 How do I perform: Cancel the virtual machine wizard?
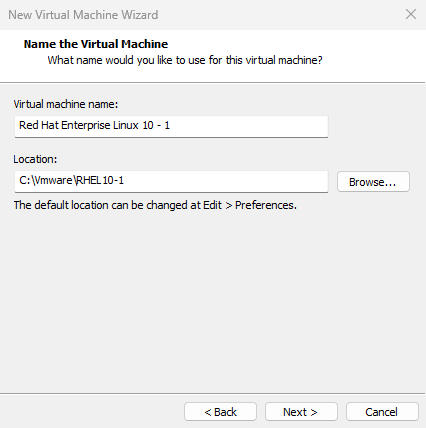pyautogui.click(x=382, y=412)
